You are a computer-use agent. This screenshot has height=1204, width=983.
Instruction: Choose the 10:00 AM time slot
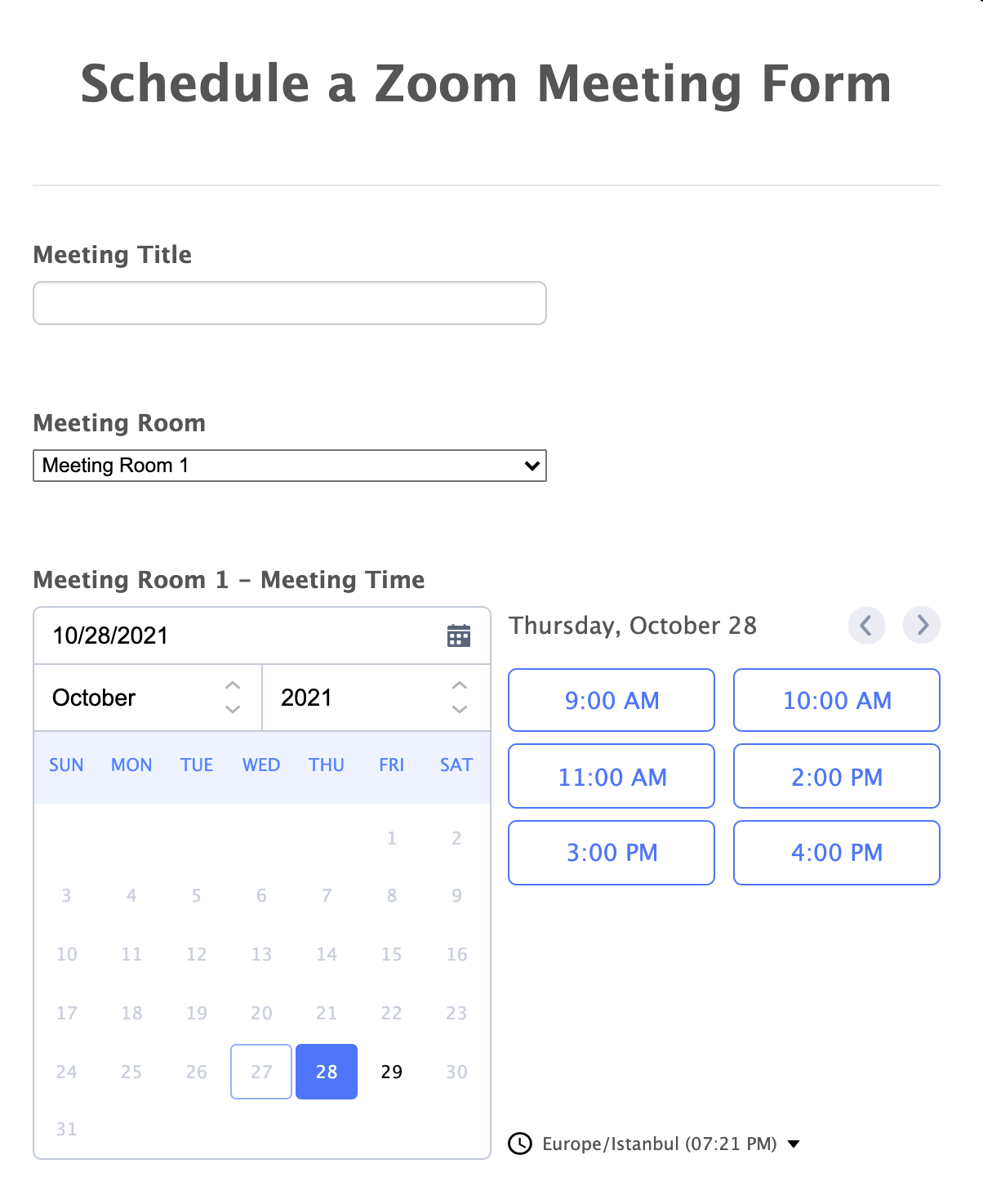coord(837,700)
